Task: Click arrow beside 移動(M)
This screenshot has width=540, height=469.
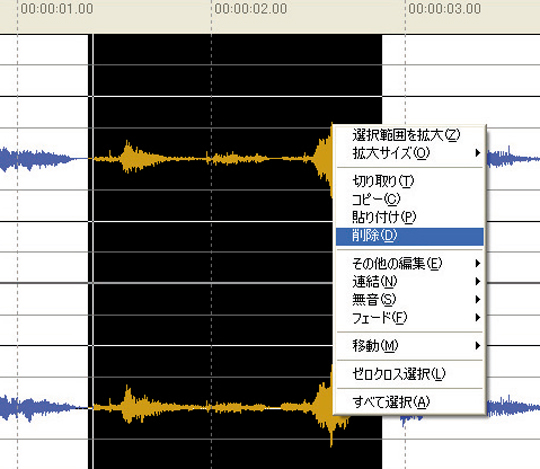Action: click(x=477, y=345)
